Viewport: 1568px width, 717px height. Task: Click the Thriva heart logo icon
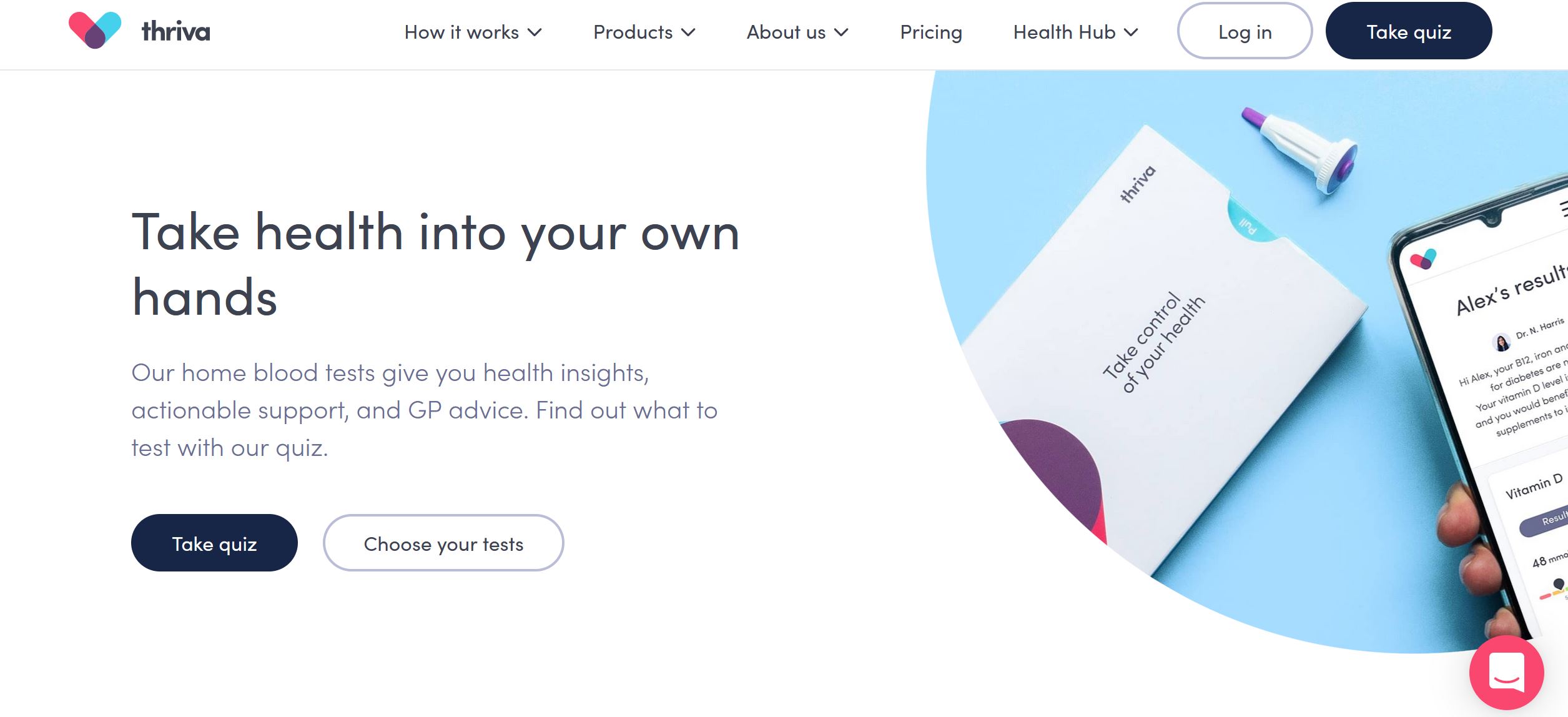coord(95,30)
